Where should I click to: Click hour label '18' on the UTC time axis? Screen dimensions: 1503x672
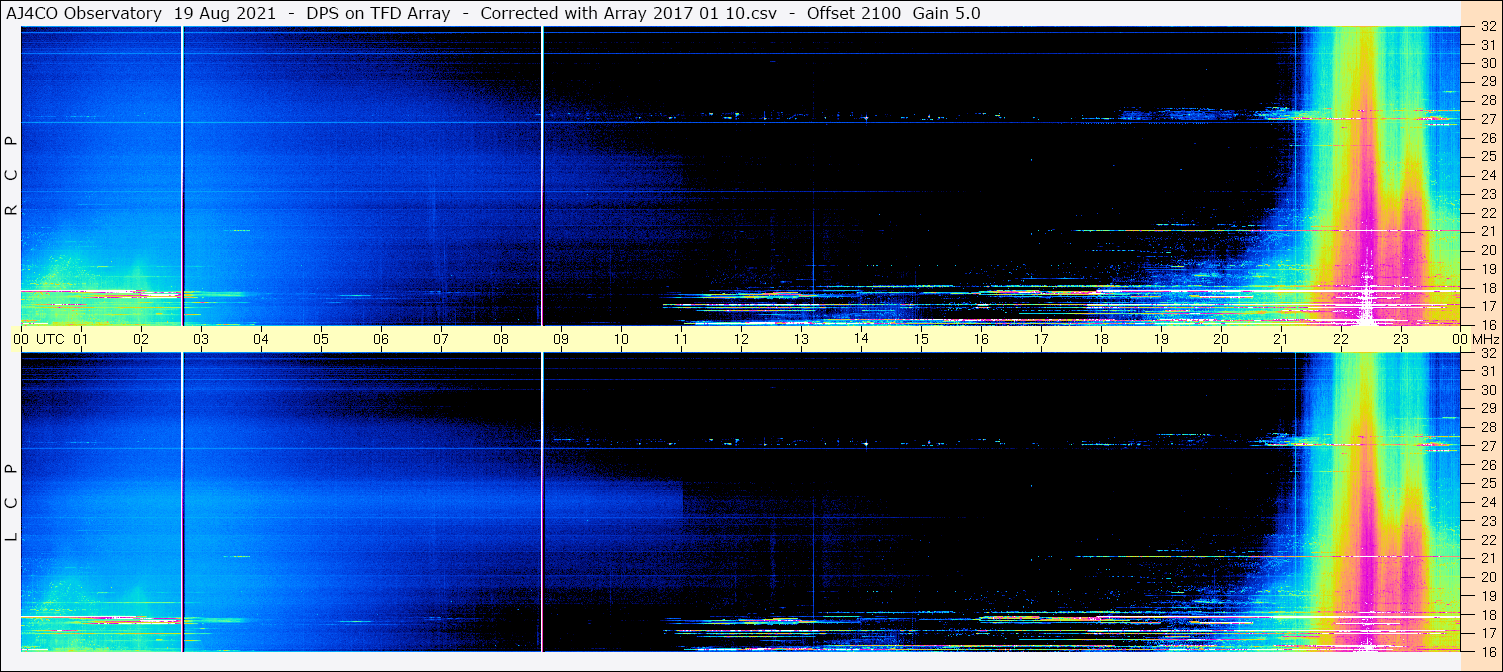(x=1101, y=339)
